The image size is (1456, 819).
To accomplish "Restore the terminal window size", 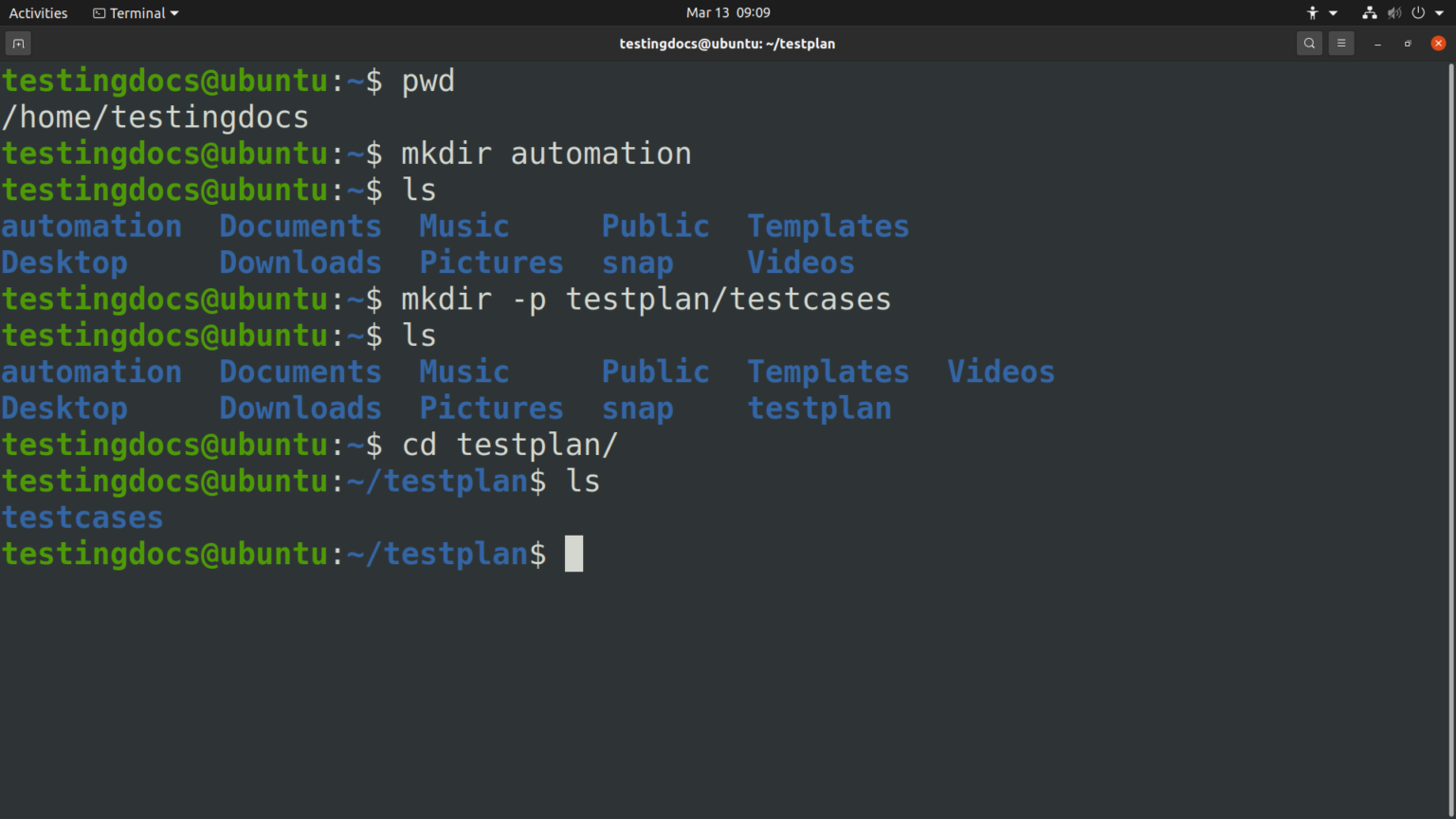I will [1408, 44].
